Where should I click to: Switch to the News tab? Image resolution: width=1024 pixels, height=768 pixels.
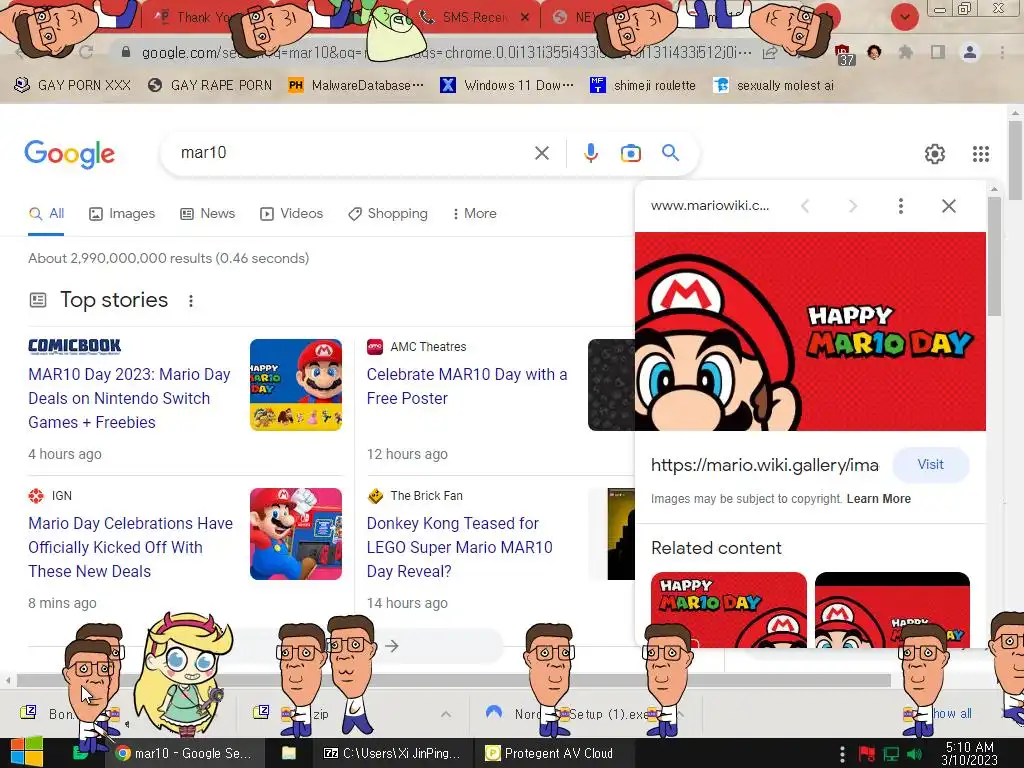click(x=207, y=214)
